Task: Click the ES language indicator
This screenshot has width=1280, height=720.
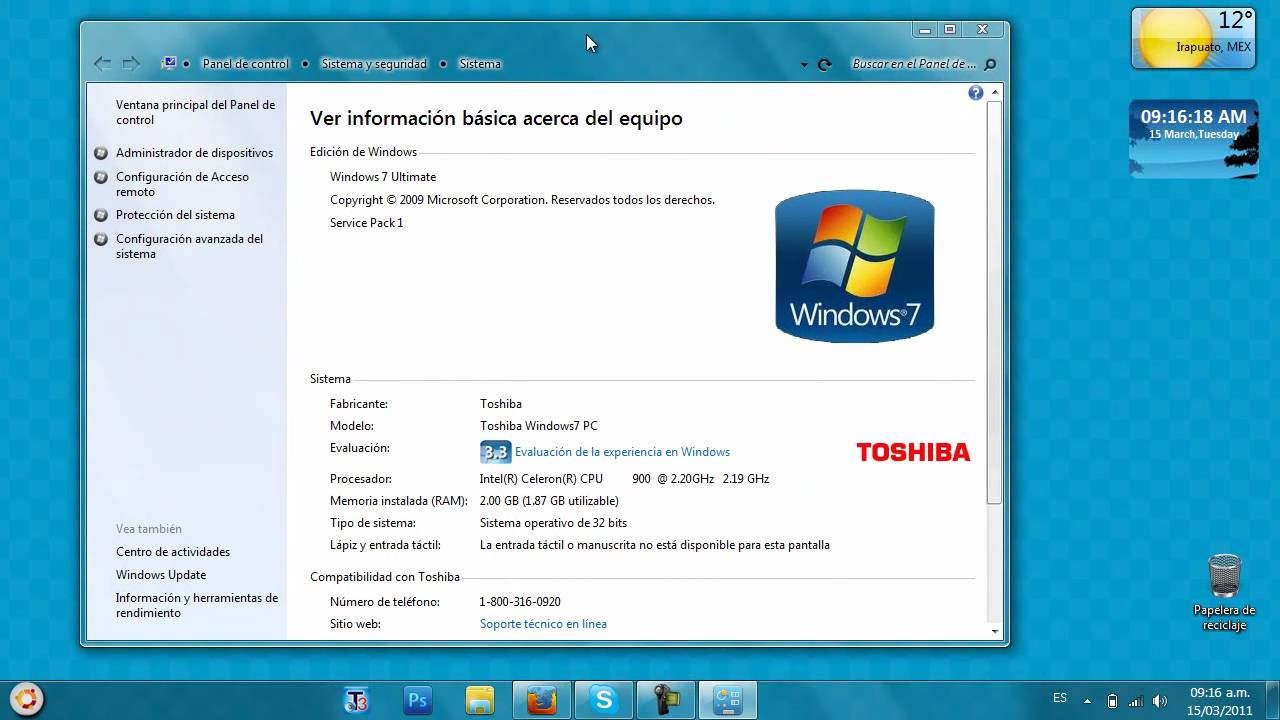Action: [x=1060, y=698]
